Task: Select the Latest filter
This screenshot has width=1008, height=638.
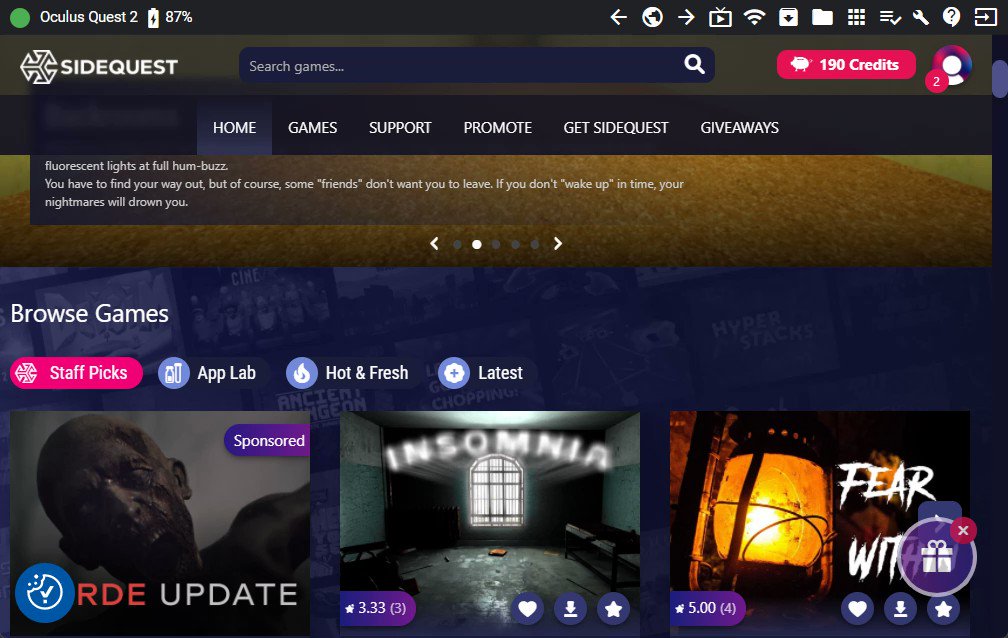Action: pyautogui.click(x=486, y=373)
